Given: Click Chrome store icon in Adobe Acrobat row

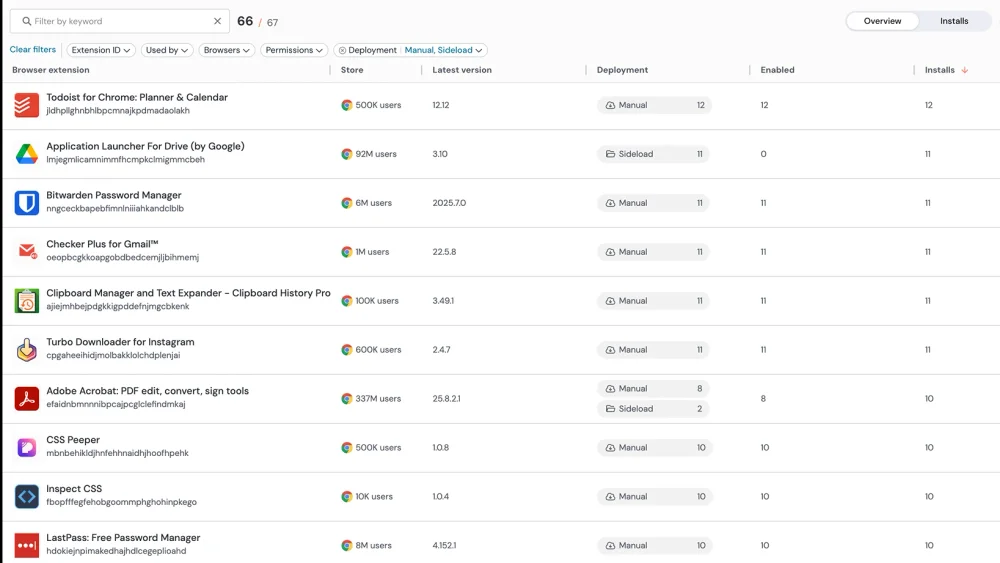Looking at the screenshot, I should click(x=346, y=398).
